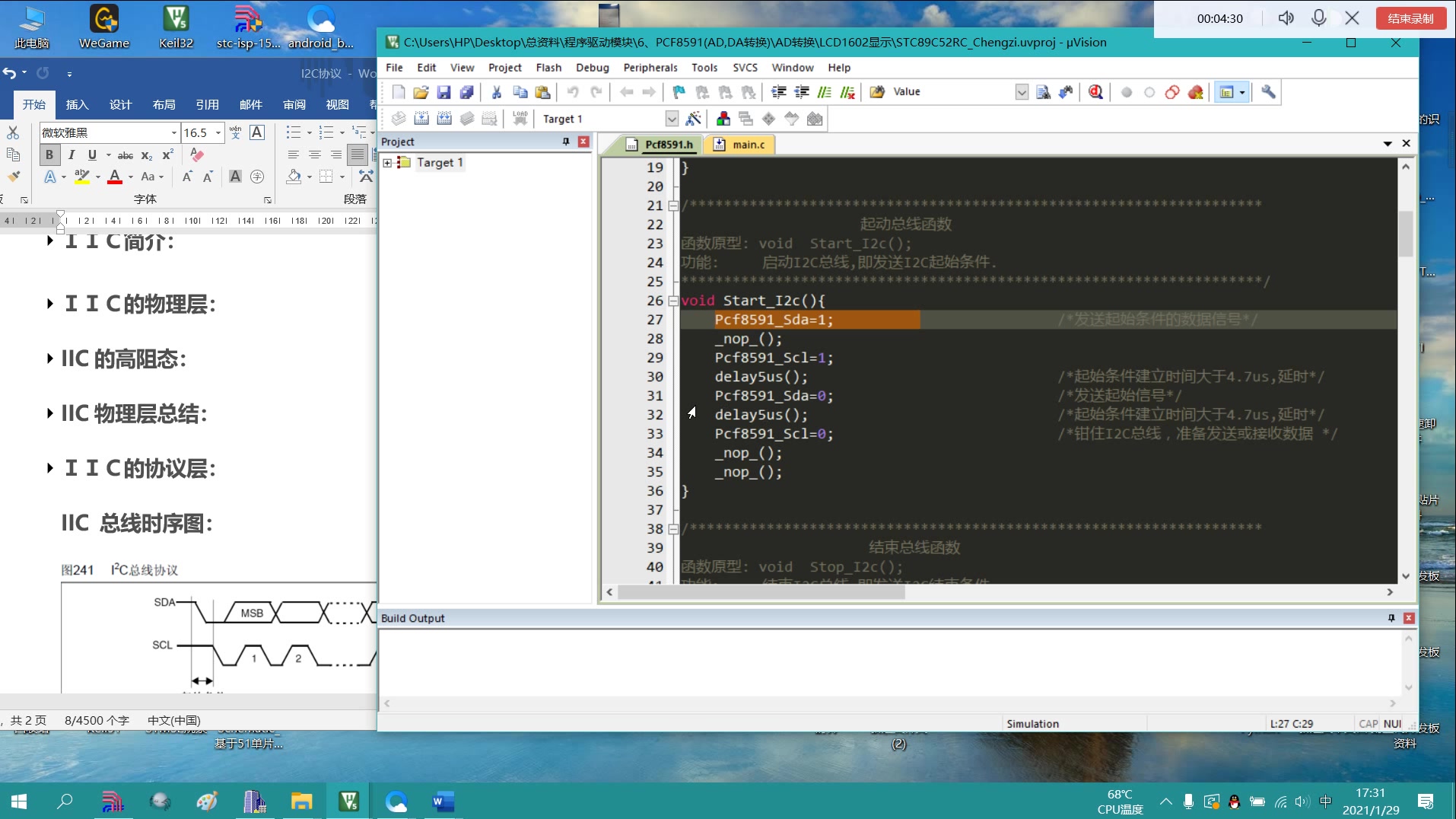Click the Manage Project Items colored blocks icon

click(723, 119)
